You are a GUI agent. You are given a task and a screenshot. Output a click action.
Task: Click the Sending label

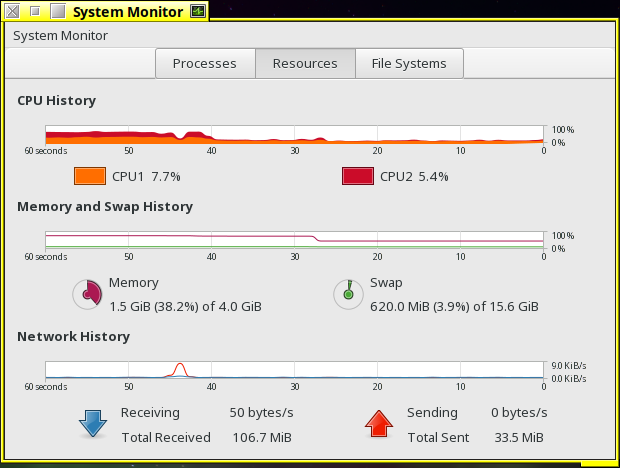(433, 413)
